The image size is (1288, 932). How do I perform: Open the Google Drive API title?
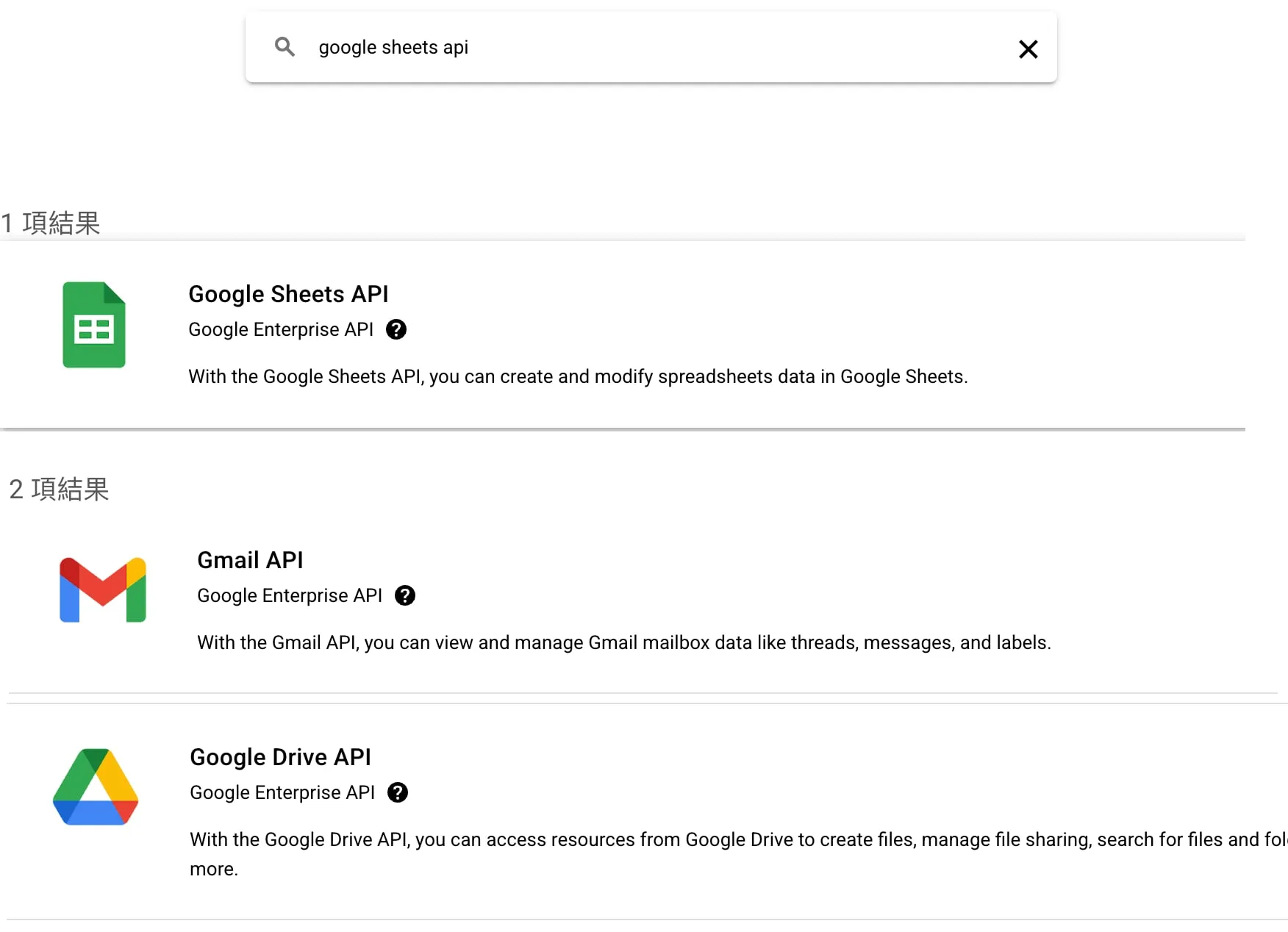280,757
